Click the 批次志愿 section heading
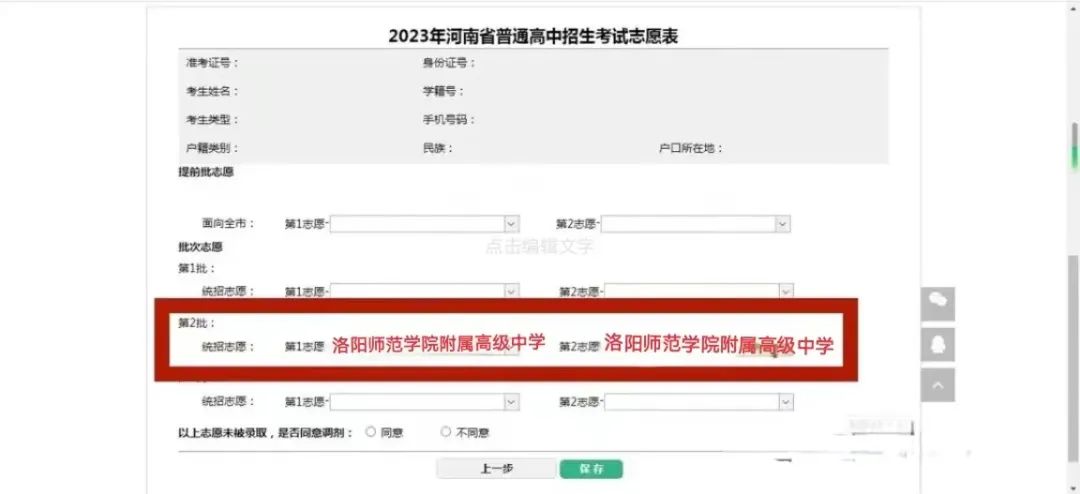This screenshot has height=494, width=1080. point(200,246)
